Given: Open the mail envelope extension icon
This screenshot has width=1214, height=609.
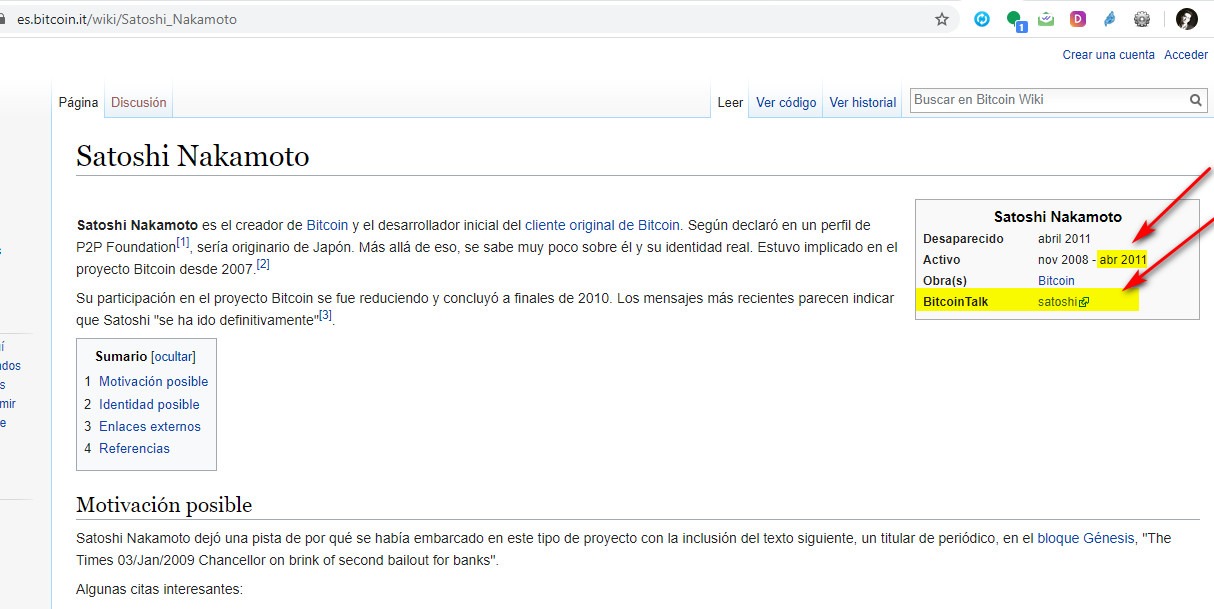Looking at the screenshot, I should click(1046, 19).
